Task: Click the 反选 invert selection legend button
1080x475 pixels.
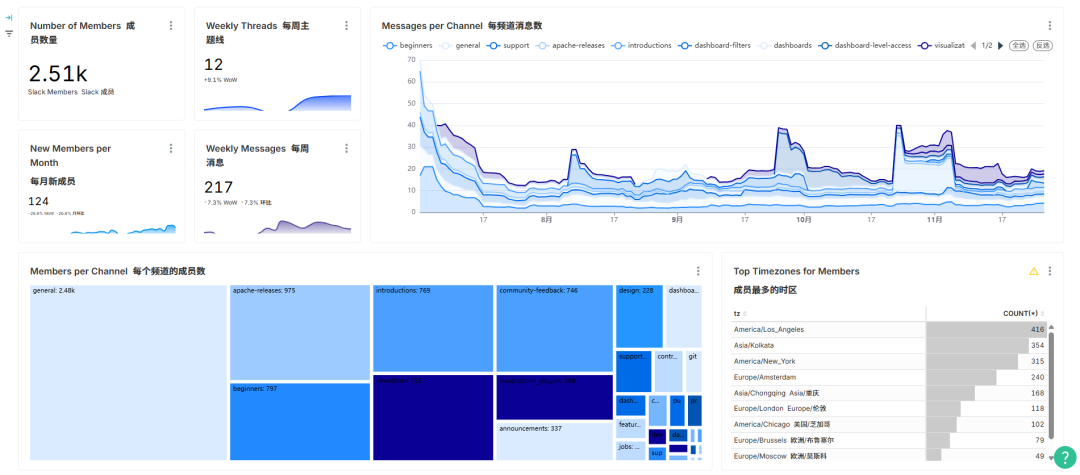Action: click(1043, 46)
